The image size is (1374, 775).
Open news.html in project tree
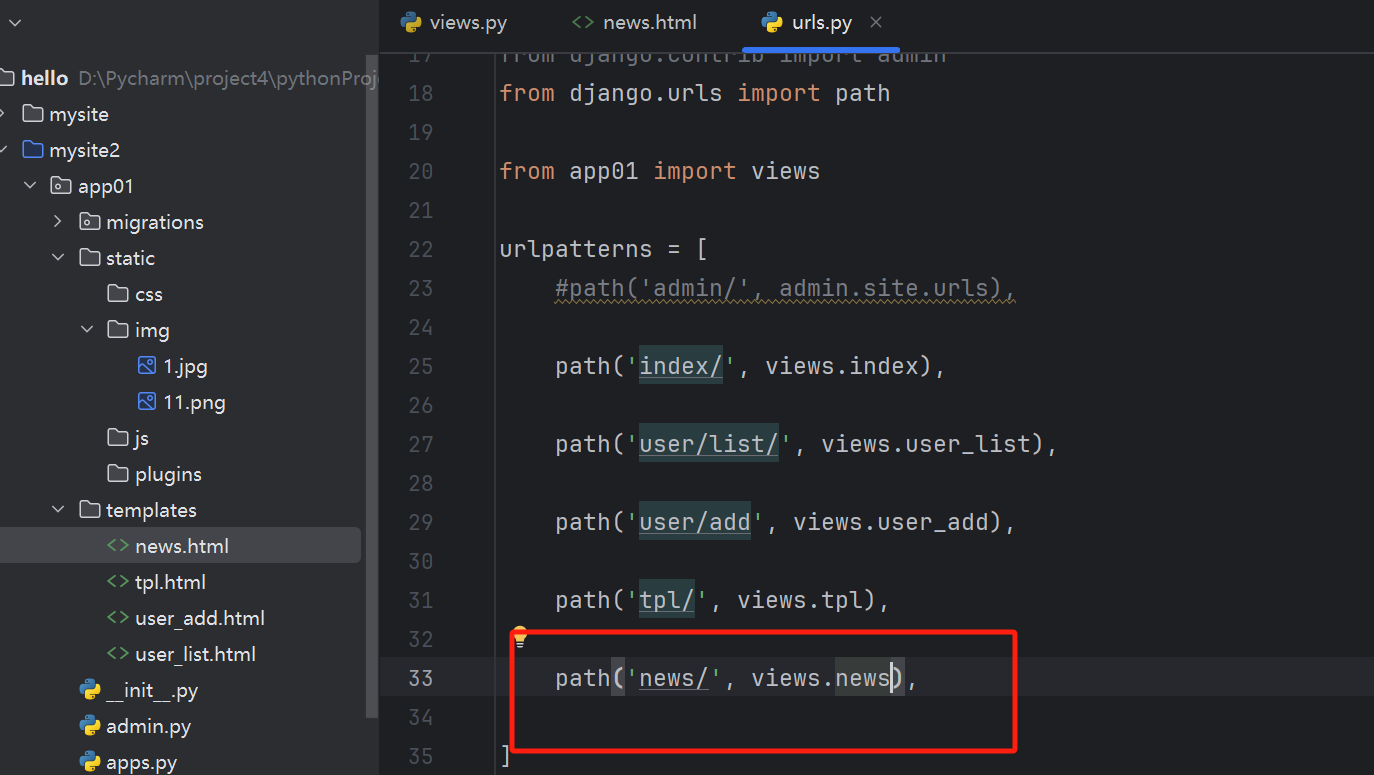[x=182, y=546]
